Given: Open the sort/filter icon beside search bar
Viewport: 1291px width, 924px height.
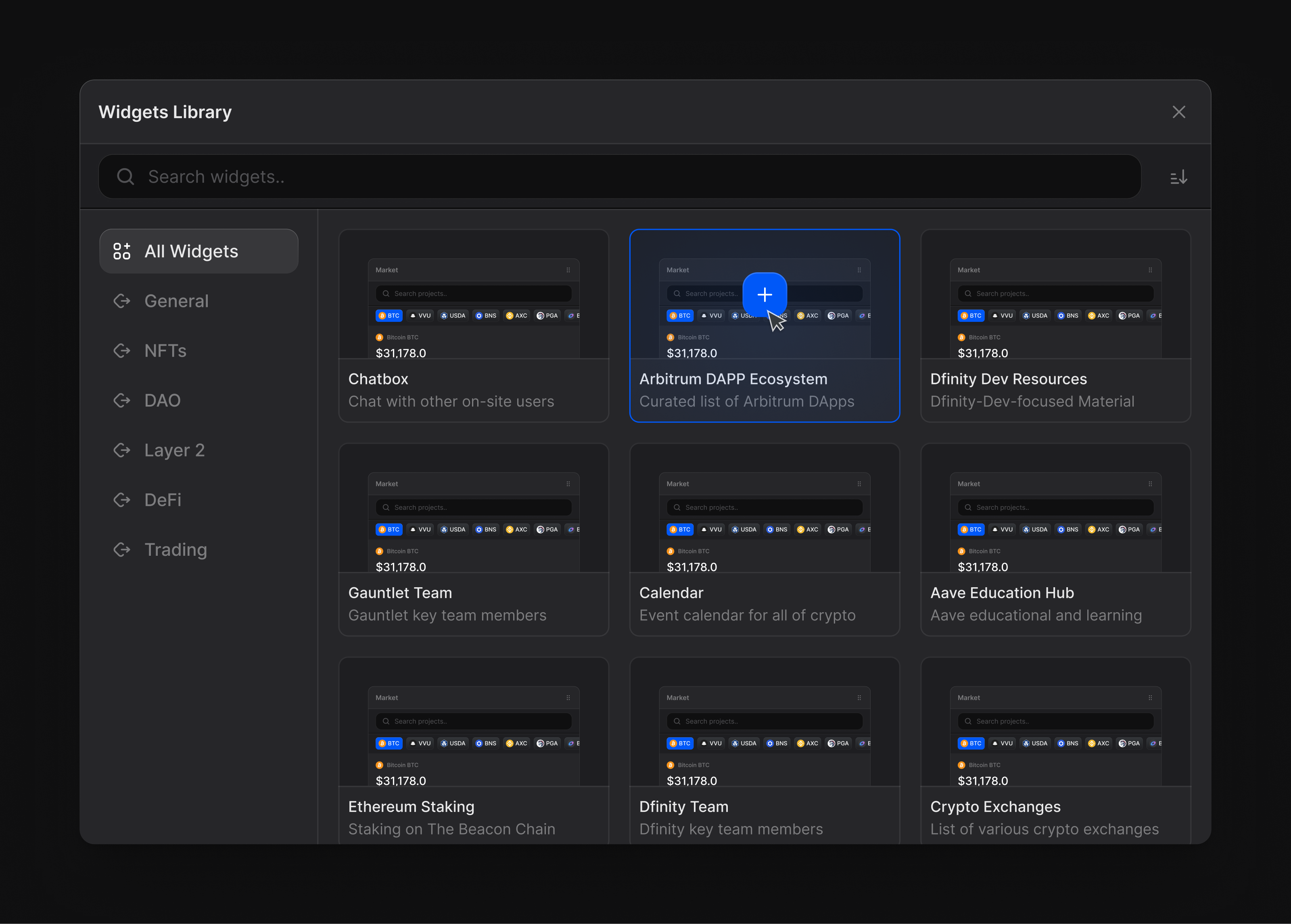Looking at the screenshot, I should [1178, 176].
